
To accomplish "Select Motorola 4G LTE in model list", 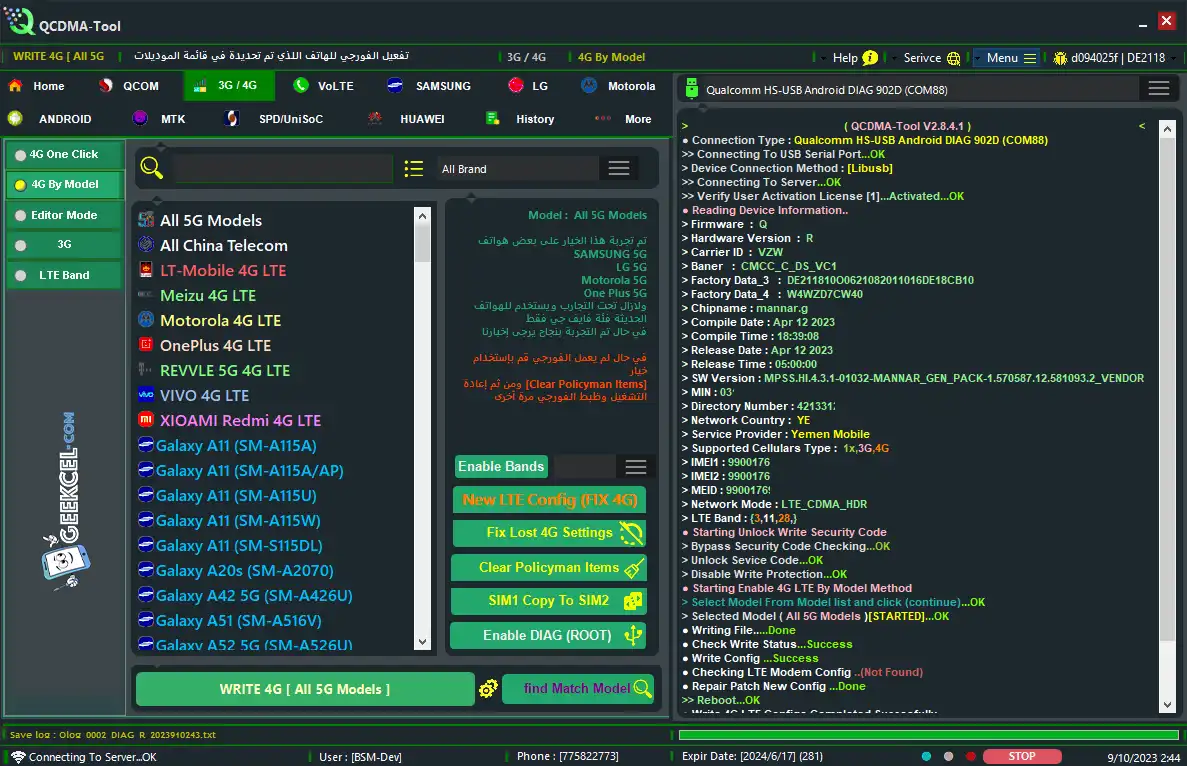I will tap(220, 321).
